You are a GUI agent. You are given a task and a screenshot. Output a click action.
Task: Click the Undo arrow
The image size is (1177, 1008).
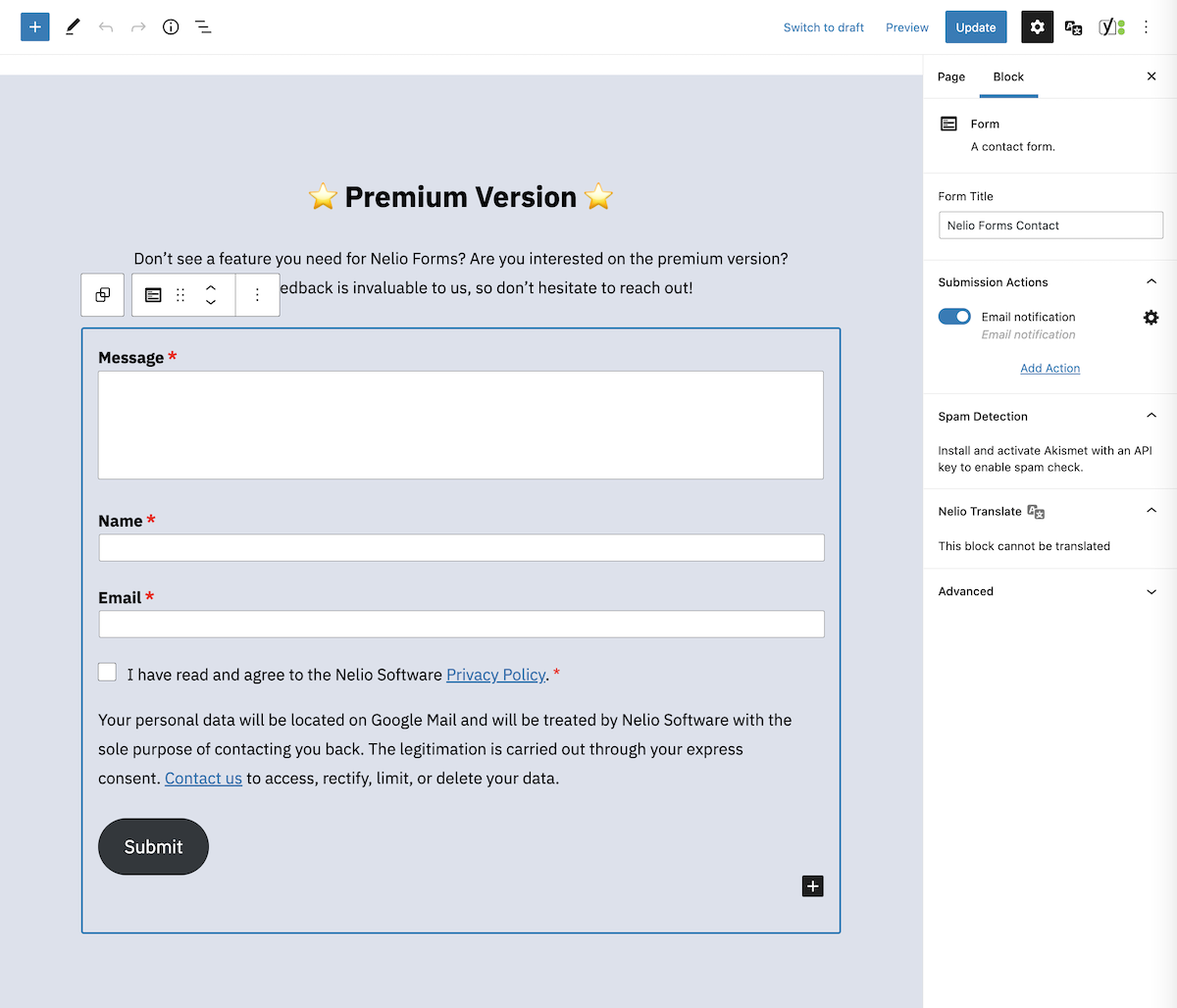106,26
